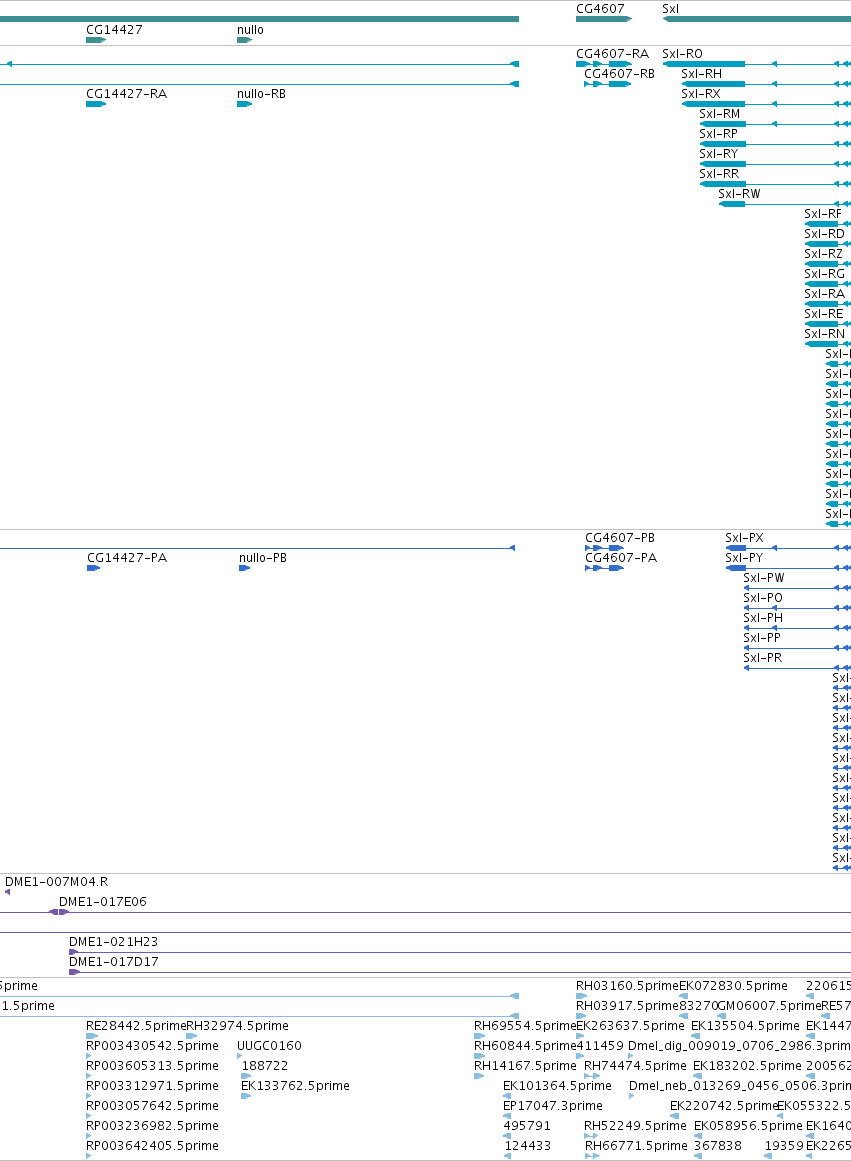
Task: Open the RP003642405.5prime EST label
Action: click(153, 1146)
